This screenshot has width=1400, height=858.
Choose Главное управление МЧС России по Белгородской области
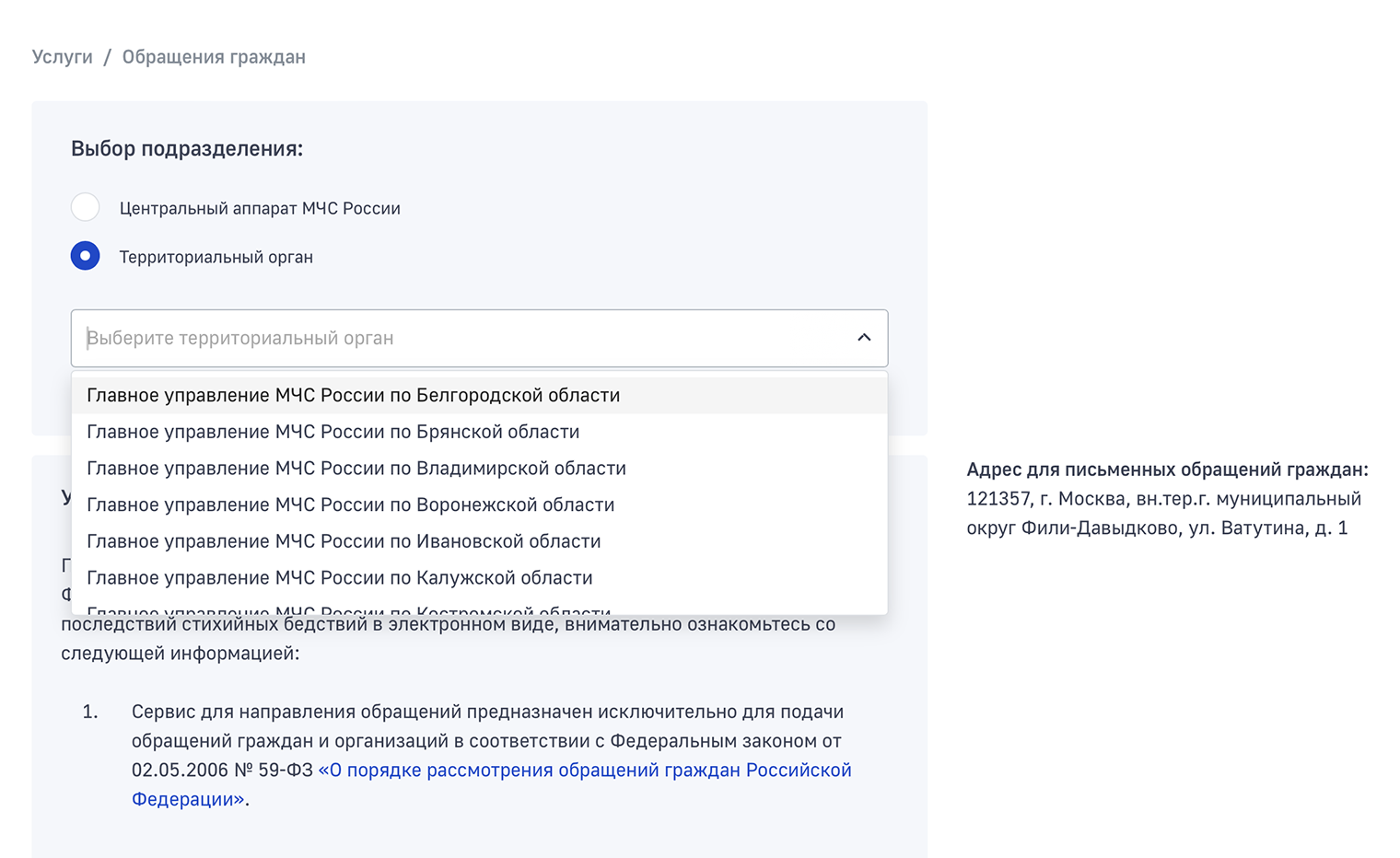coord(479,395)
